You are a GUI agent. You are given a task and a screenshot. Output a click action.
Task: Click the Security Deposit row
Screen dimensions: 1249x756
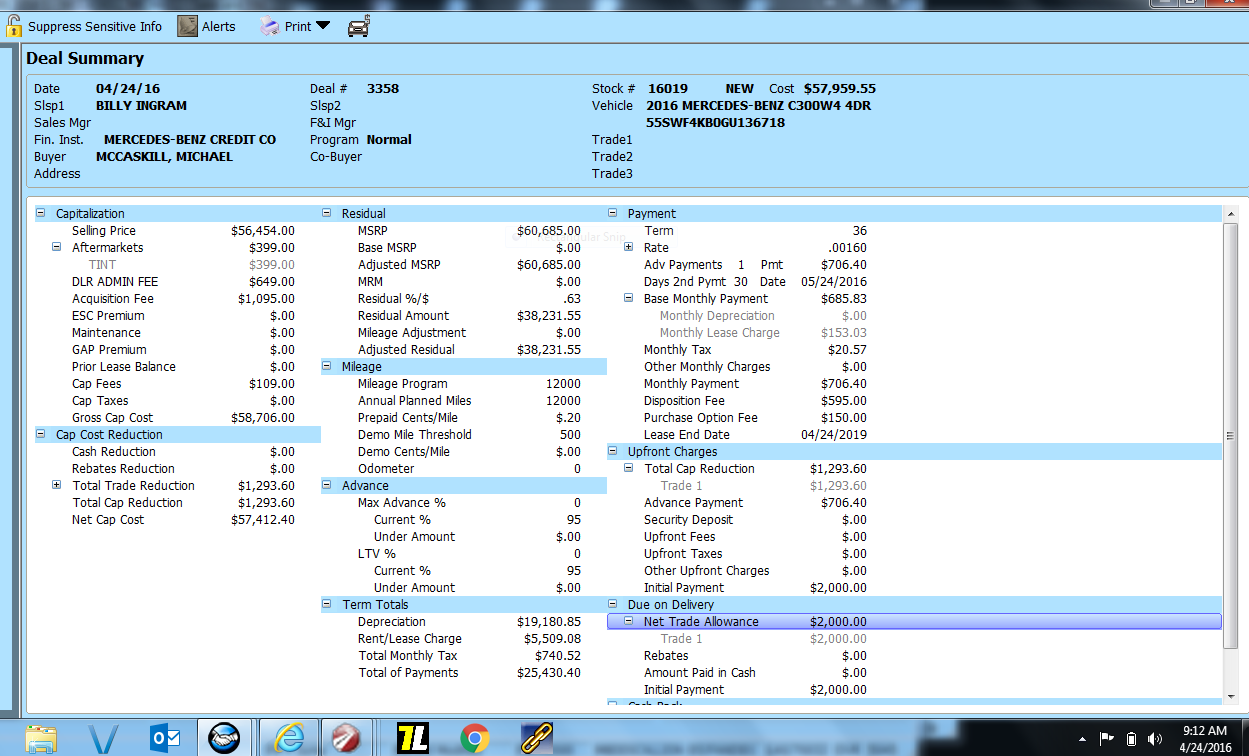pyautogui.click(x=915, y=519)
